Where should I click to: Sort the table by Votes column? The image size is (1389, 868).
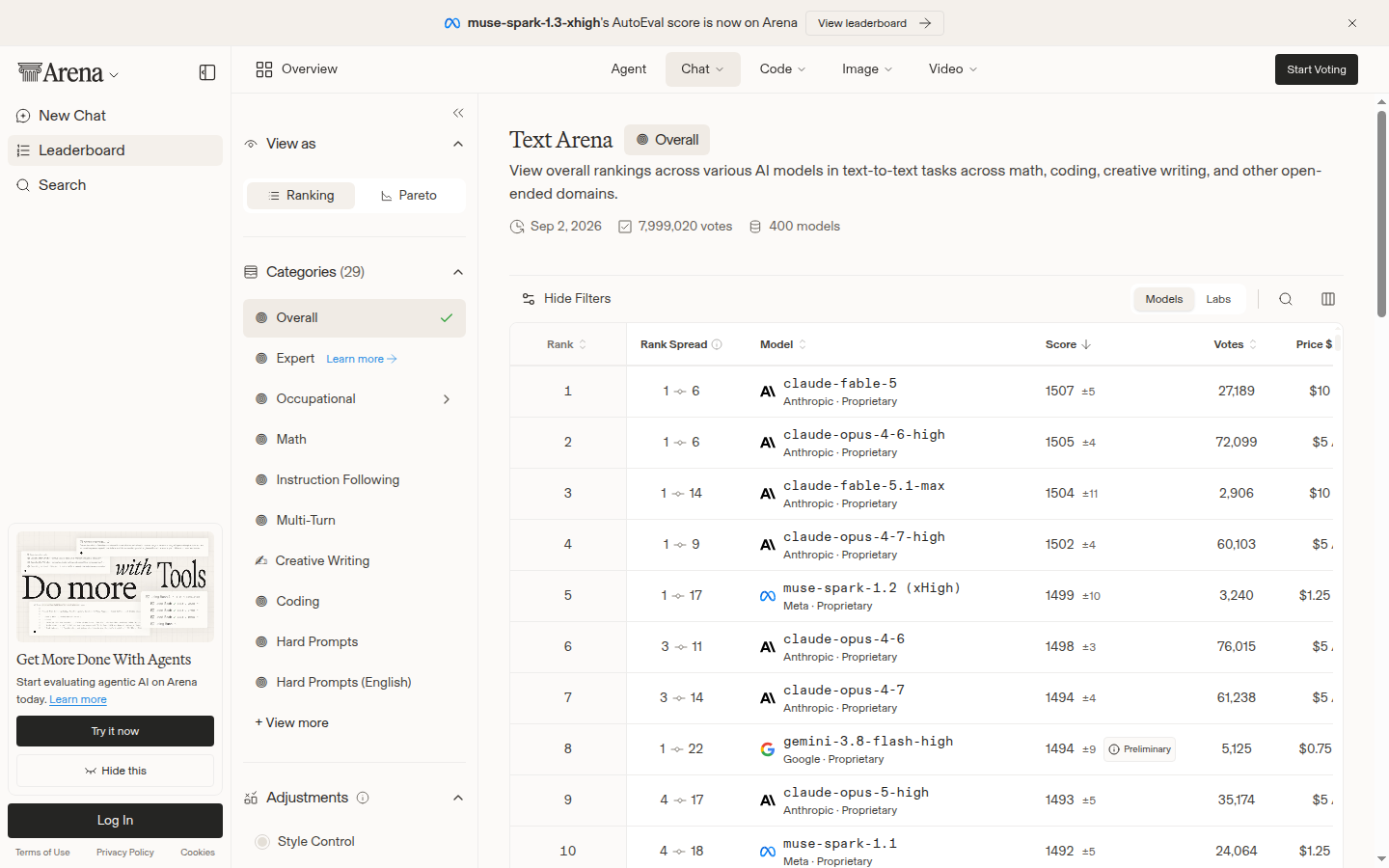point(1235,344)
